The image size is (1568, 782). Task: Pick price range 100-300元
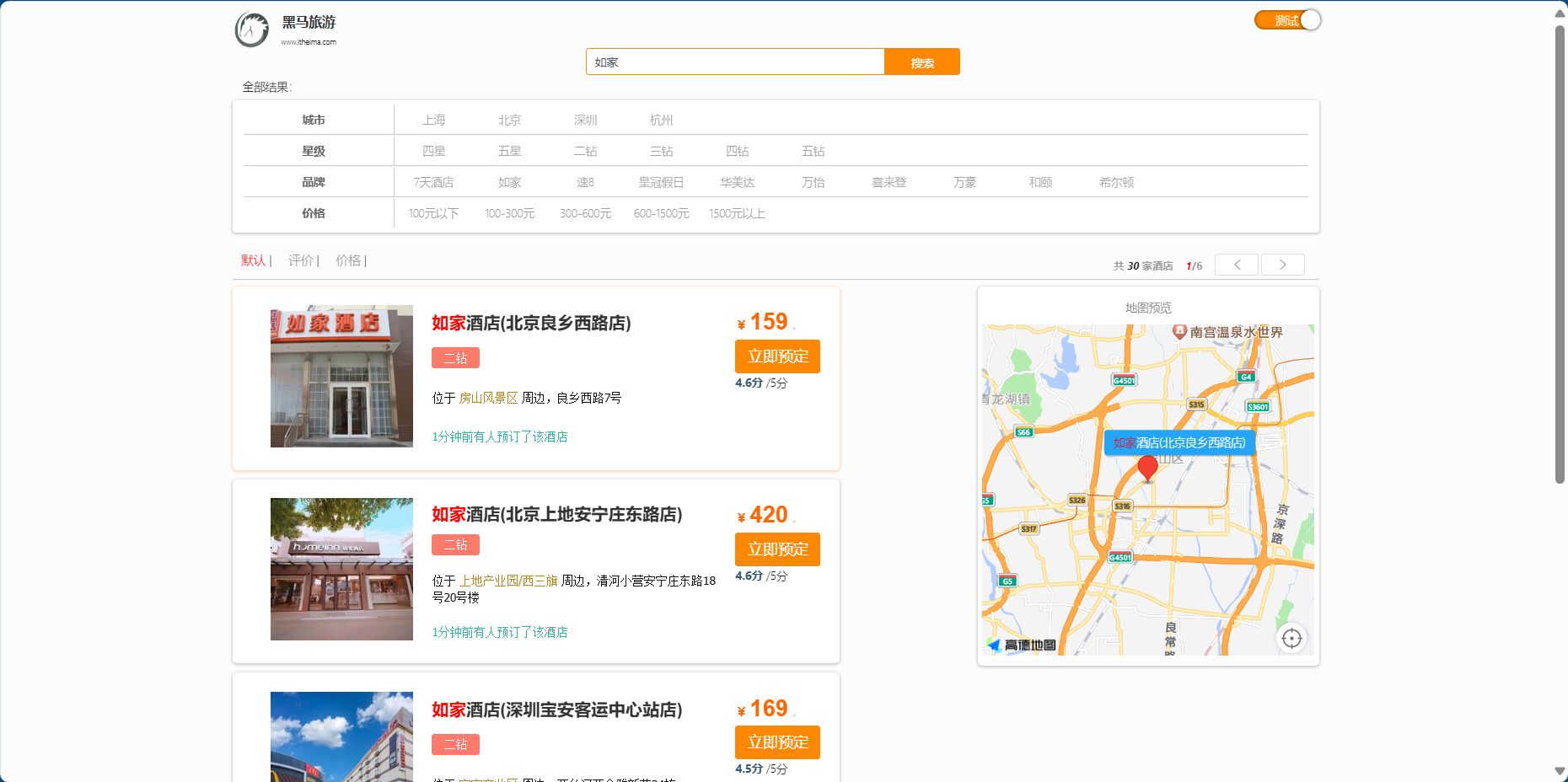[x=510, y=213]
